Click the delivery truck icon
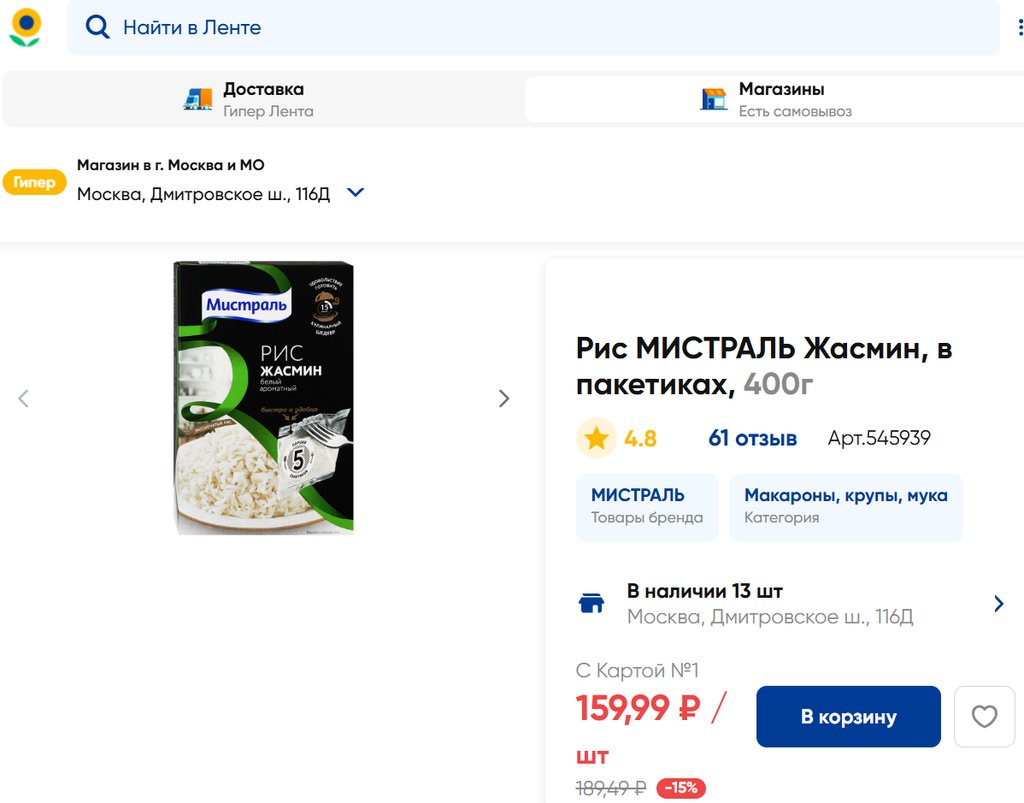 (198, 99)
